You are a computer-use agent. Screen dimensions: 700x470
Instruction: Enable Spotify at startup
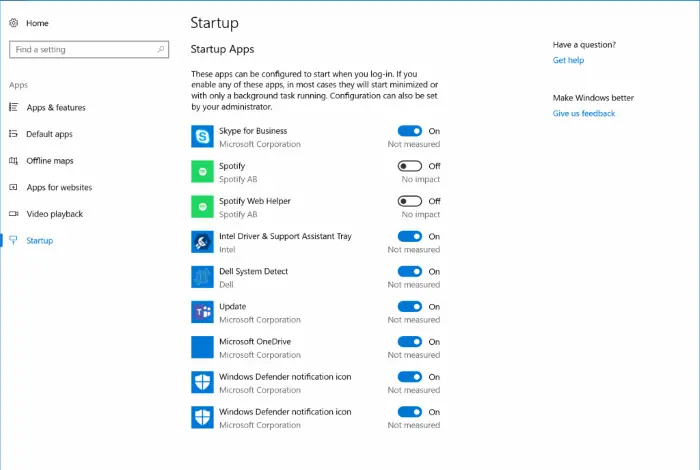(410, 166)
